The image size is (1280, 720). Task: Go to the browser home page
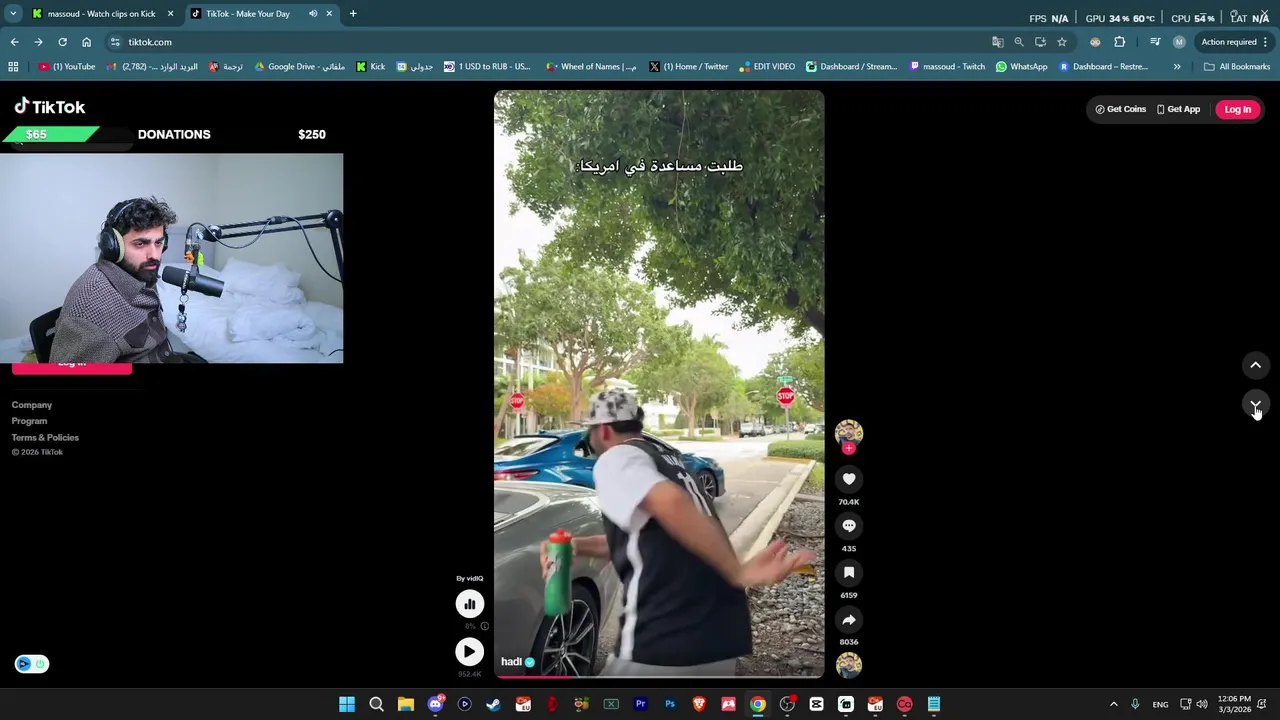(86, 42)
